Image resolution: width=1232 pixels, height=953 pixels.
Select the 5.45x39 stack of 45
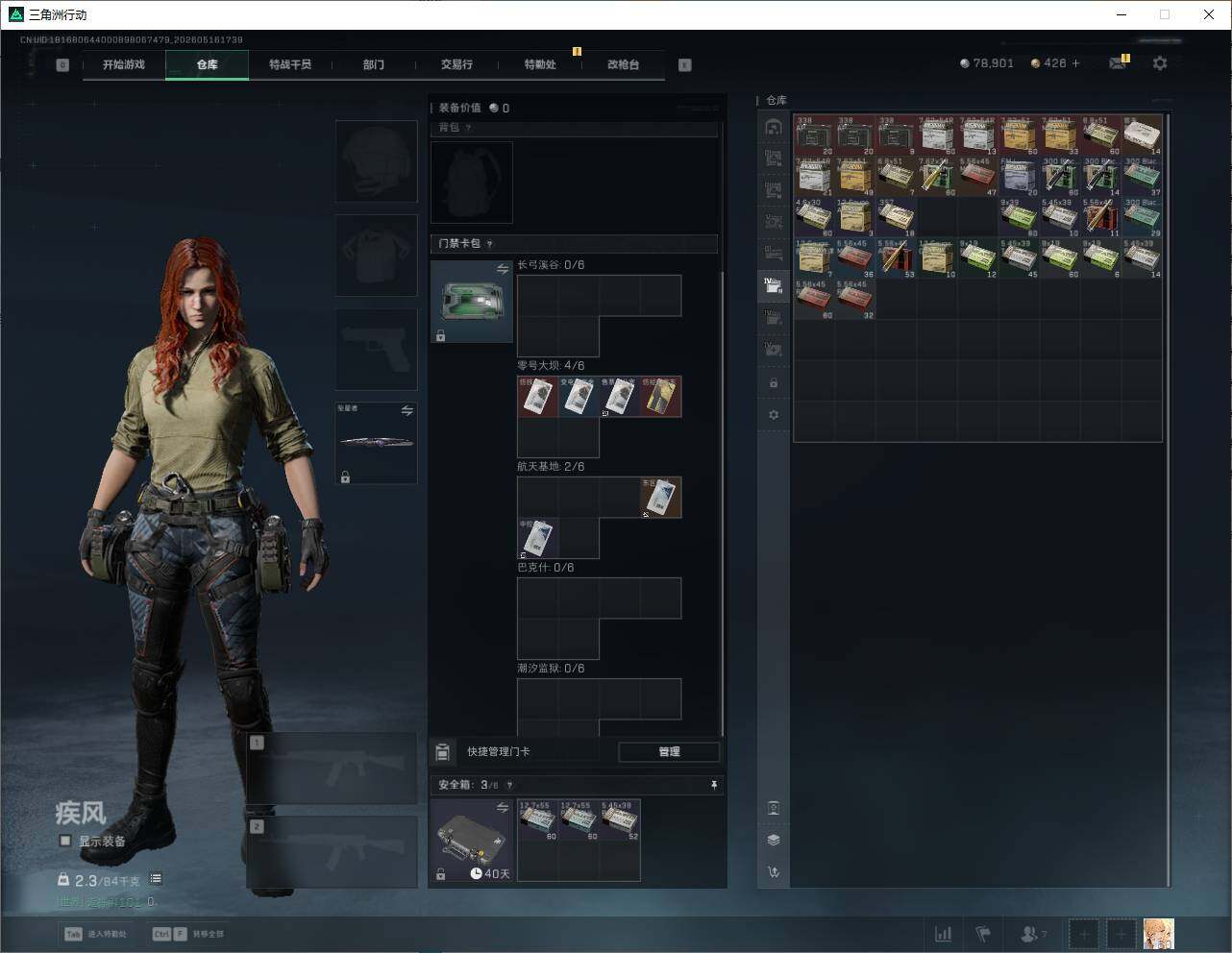click(1019, 258)
